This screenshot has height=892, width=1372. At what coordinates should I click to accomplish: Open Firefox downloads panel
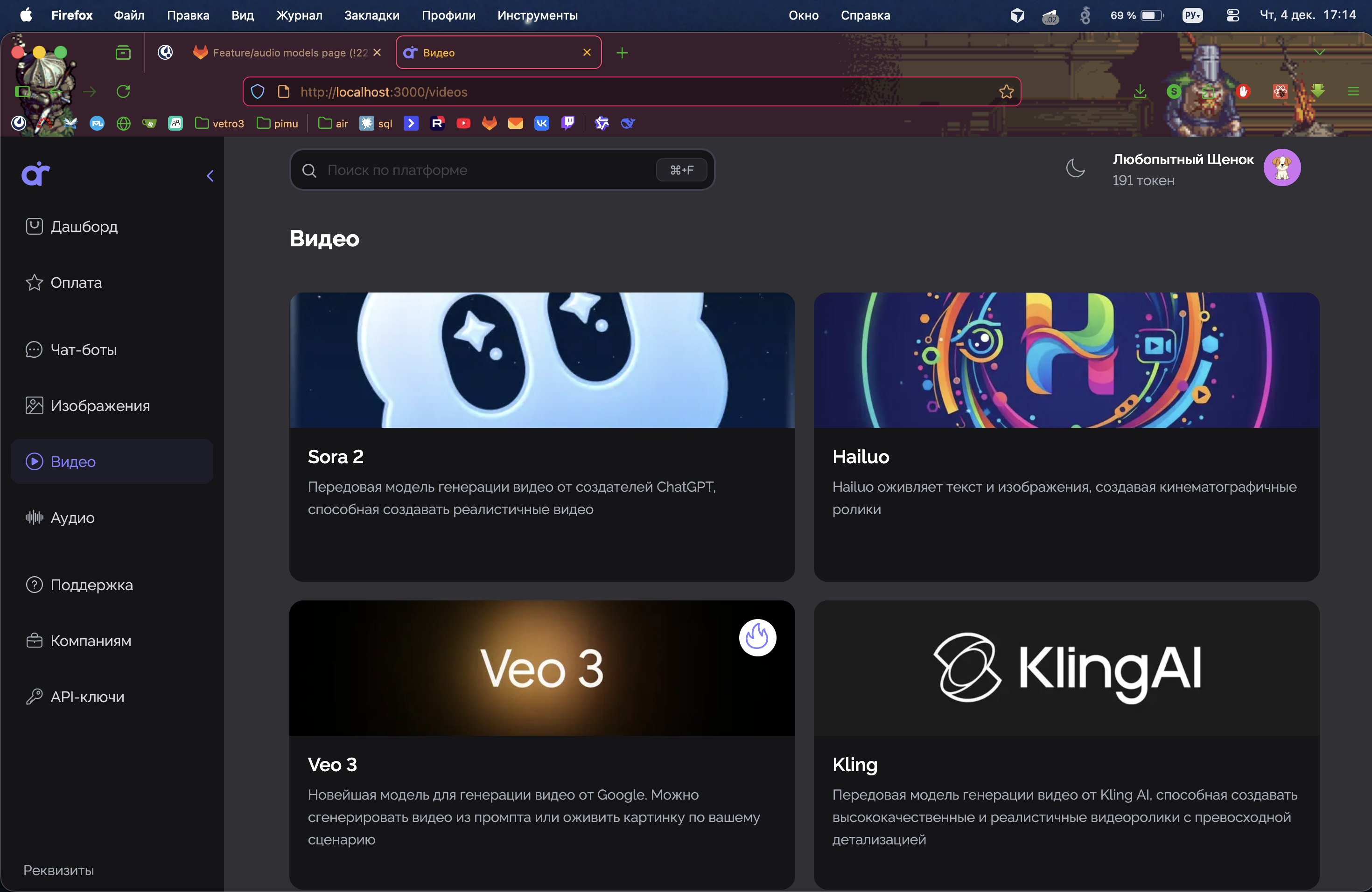click(x=1140, y=91)
